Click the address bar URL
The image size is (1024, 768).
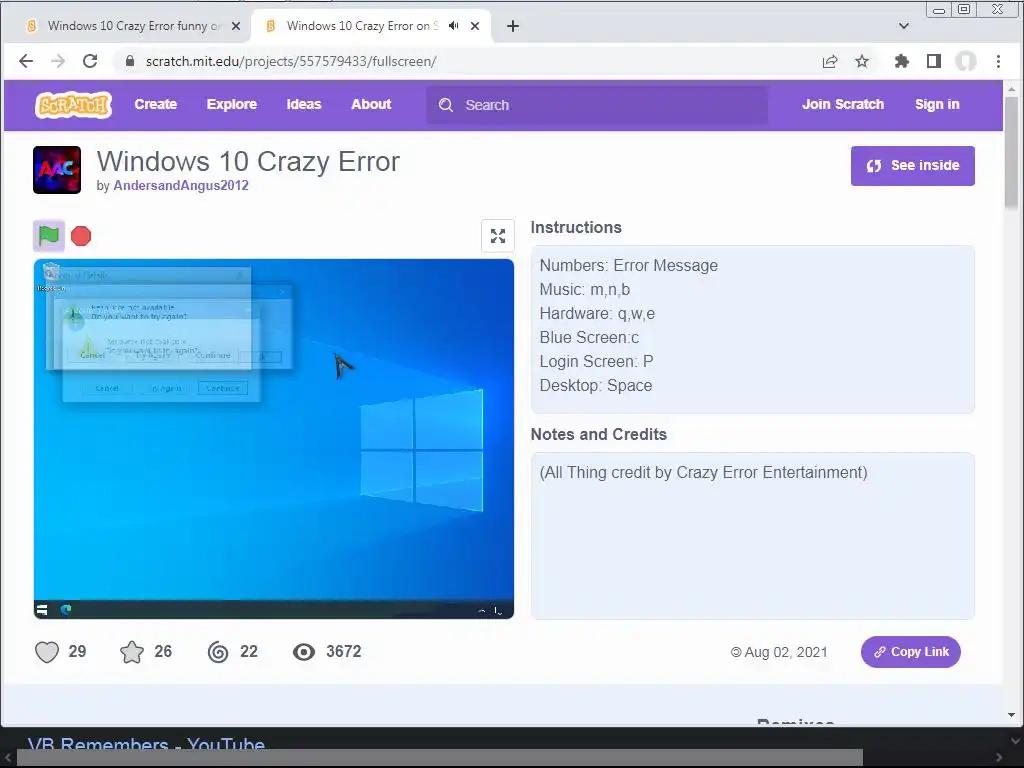click(x=291, y=61)
